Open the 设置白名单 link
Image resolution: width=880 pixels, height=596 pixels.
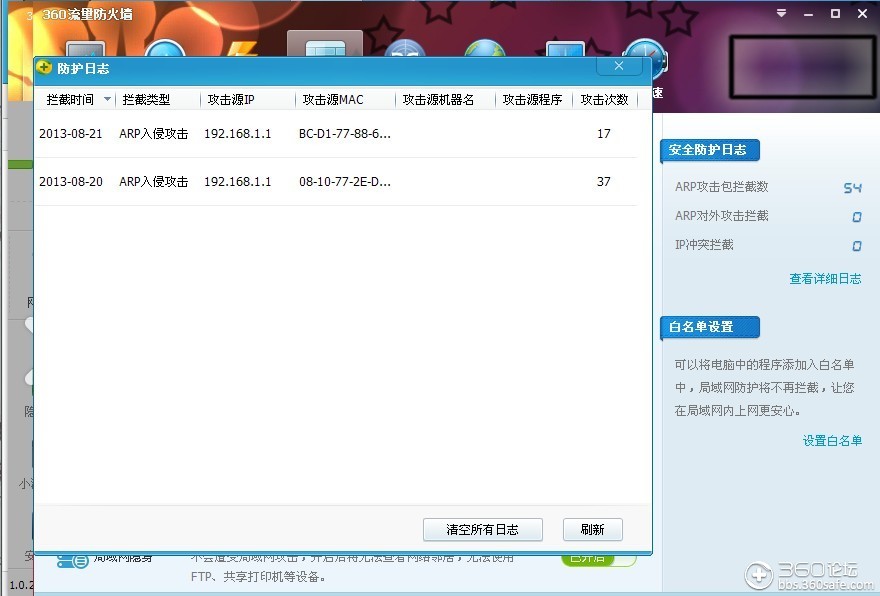pyautogui.click(x=832, y=441)
